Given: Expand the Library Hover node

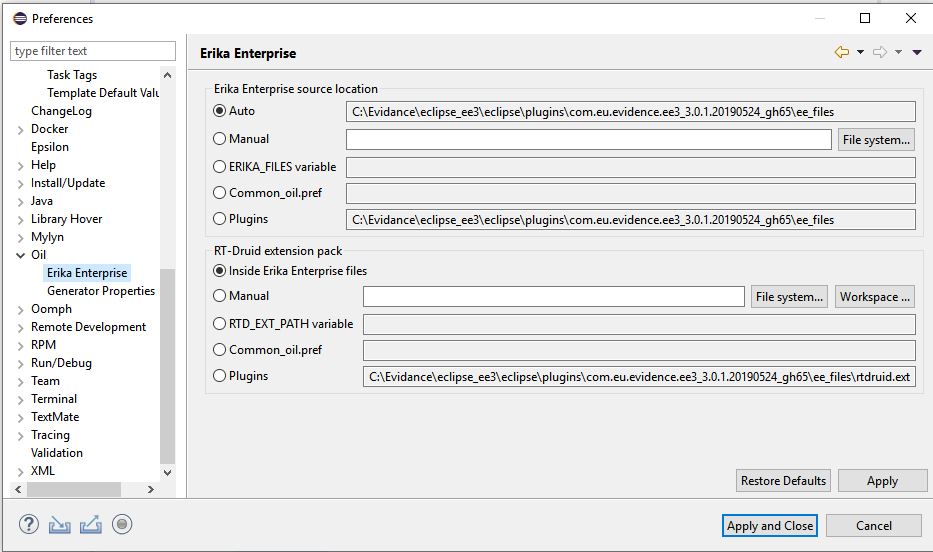Looking at the screenshot, I should tap(20, 219).
